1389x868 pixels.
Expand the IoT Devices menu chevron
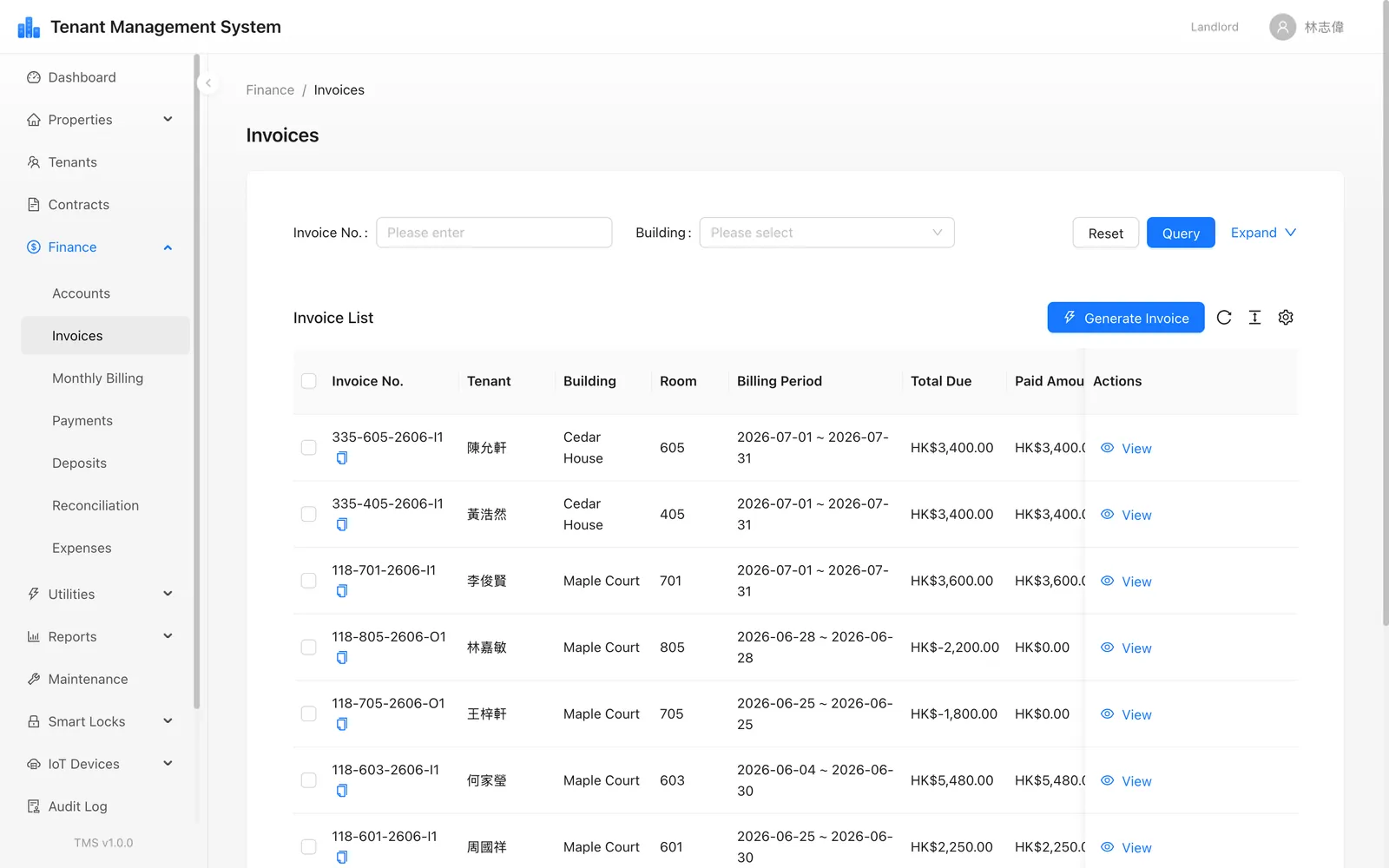click(168, 764)
